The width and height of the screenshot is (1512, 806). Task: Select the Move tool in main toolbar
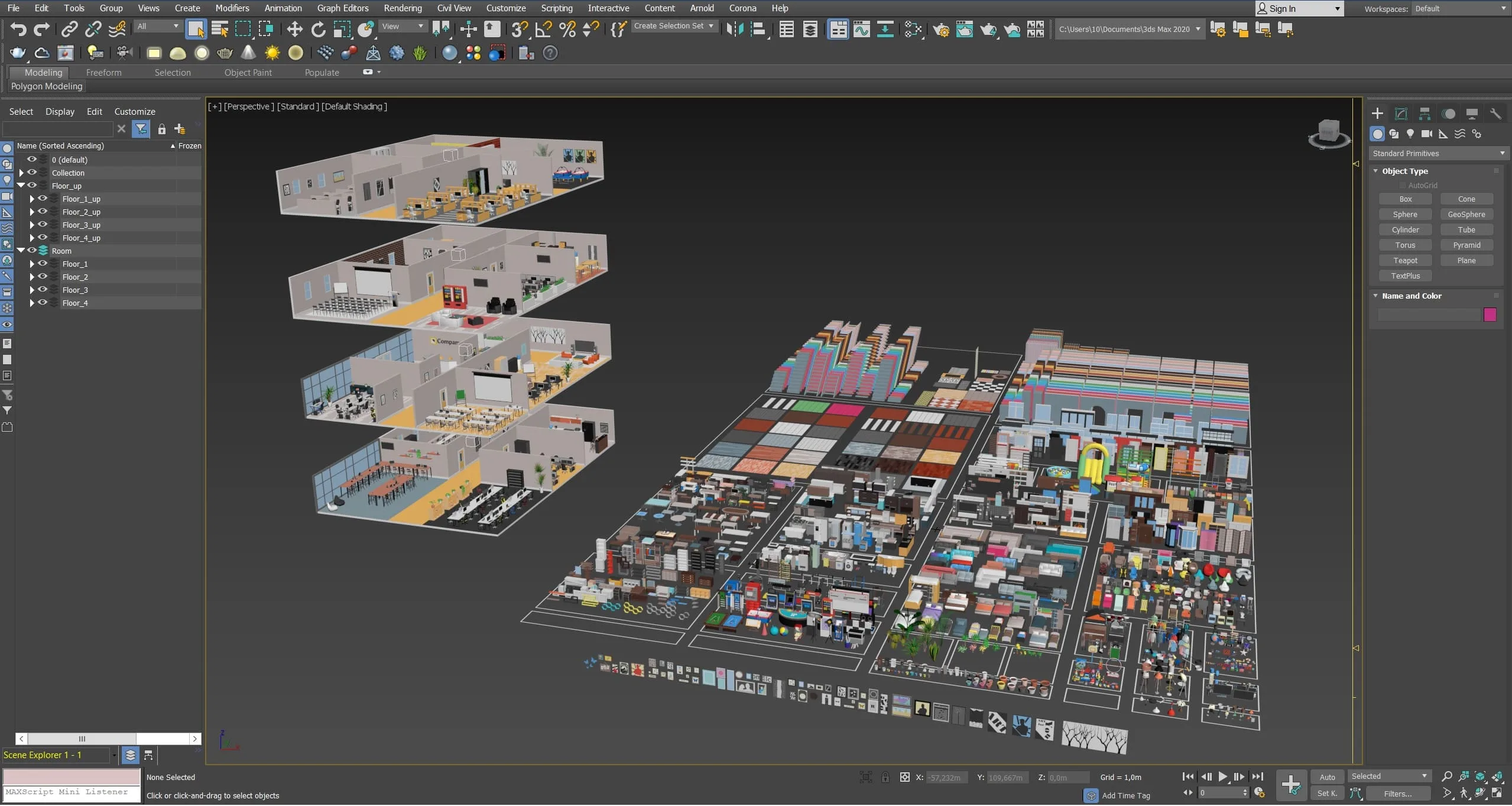click(294, 29)
